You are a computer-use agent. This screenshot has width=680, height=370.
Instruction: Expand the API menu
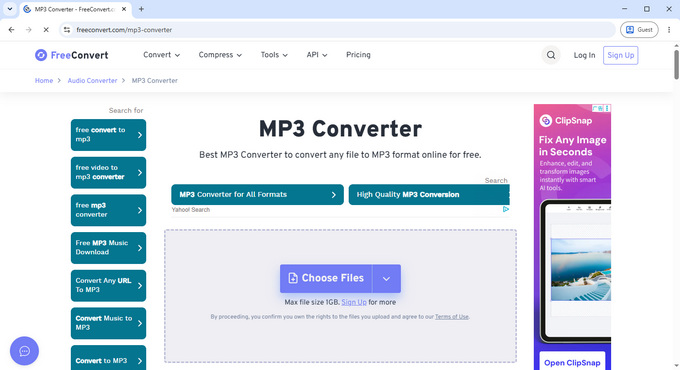pyautogui.click(x=317, y=55)
